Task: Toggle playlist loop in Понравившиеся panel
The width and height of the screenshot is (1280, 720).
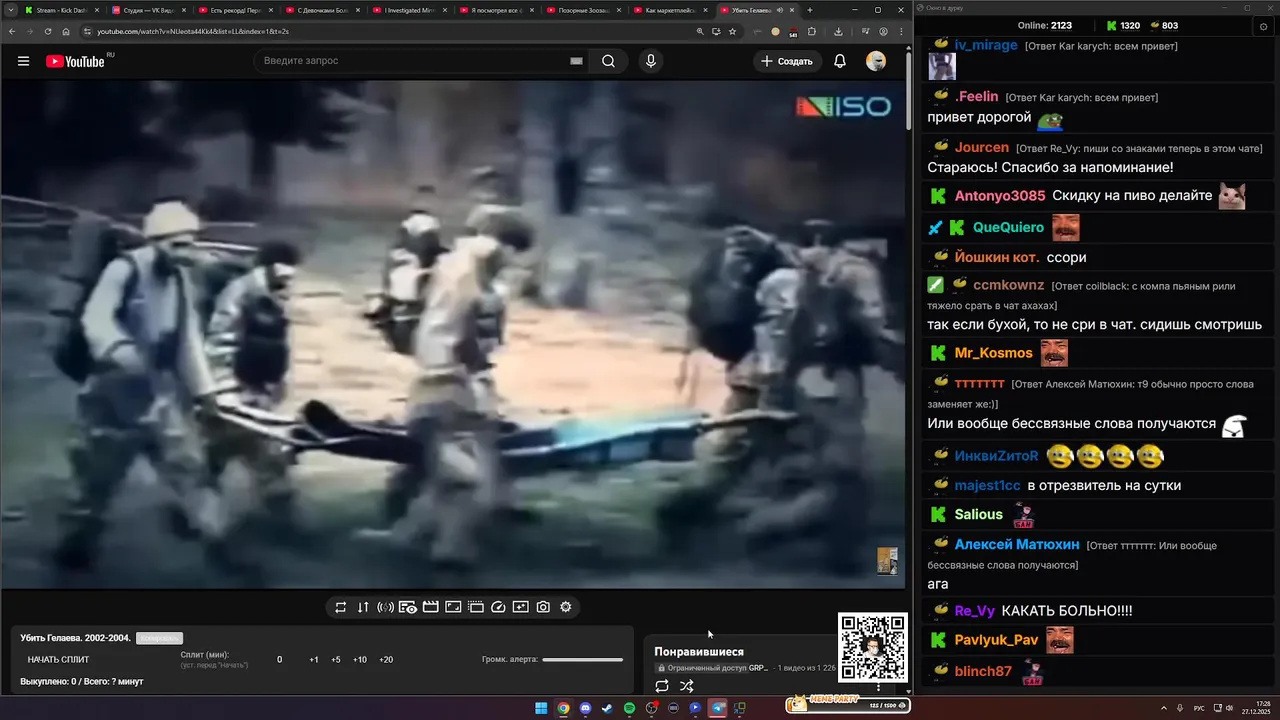Action: pos(662,686)
